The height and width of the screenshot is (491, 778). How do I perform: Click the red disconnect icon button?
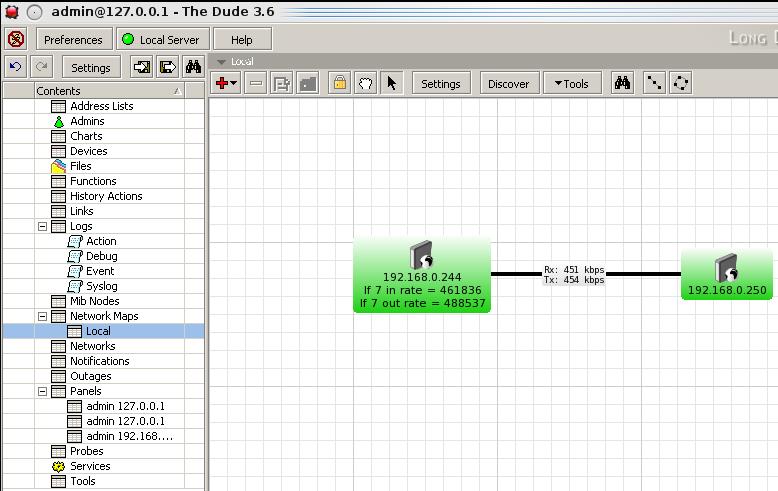[x=16, y=39]
